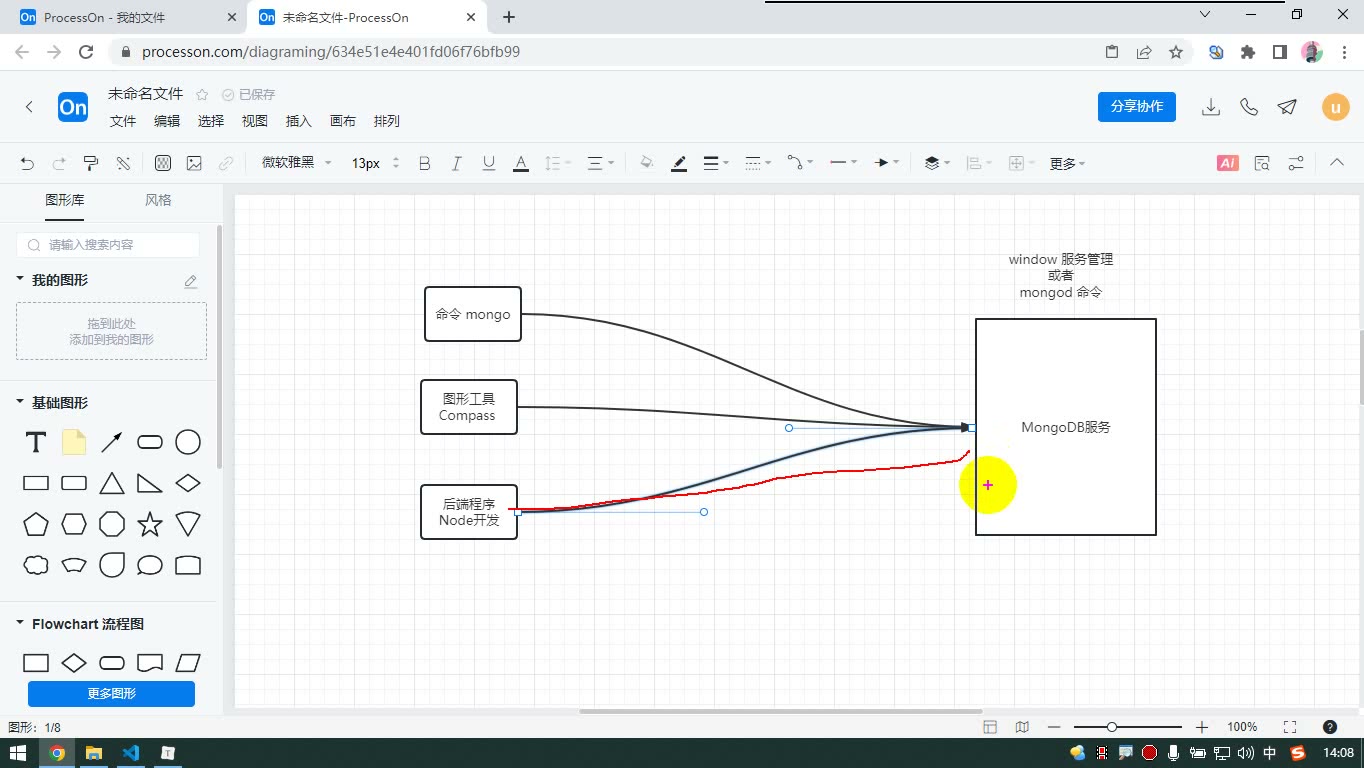Open the 排列 menu

point(387,121)
